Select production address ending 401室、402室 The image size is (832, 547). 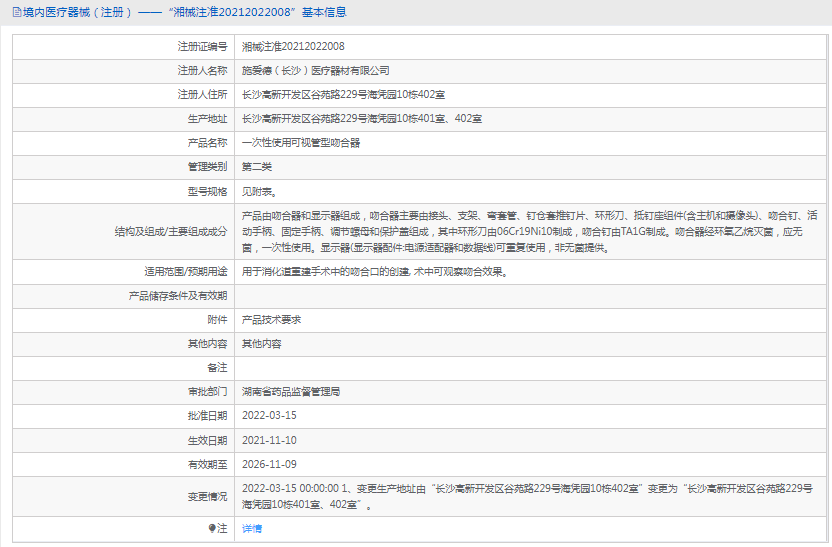tap(362, 118)
